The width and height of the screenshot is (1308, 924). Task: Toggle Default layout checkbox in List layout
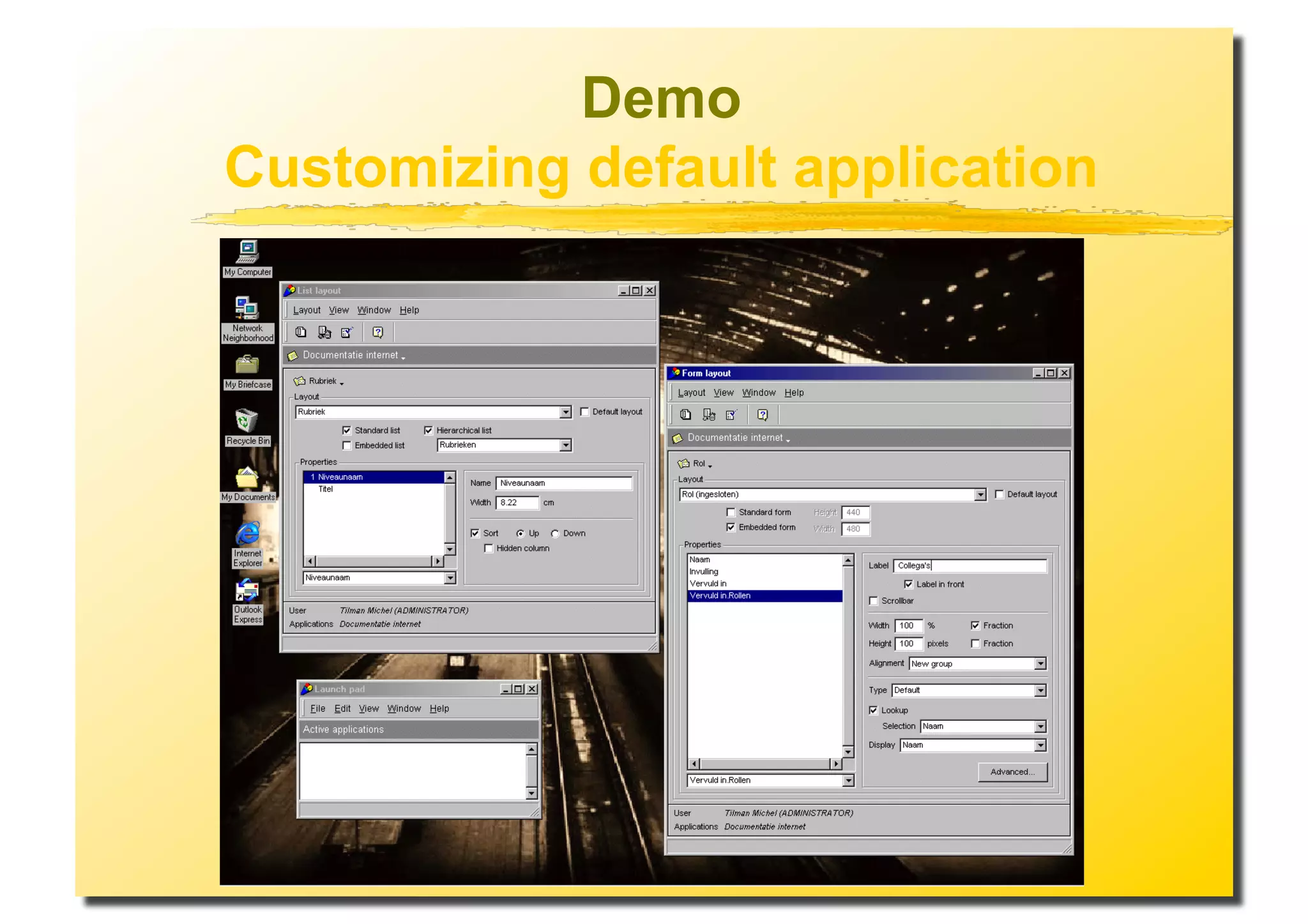point(585,412)
